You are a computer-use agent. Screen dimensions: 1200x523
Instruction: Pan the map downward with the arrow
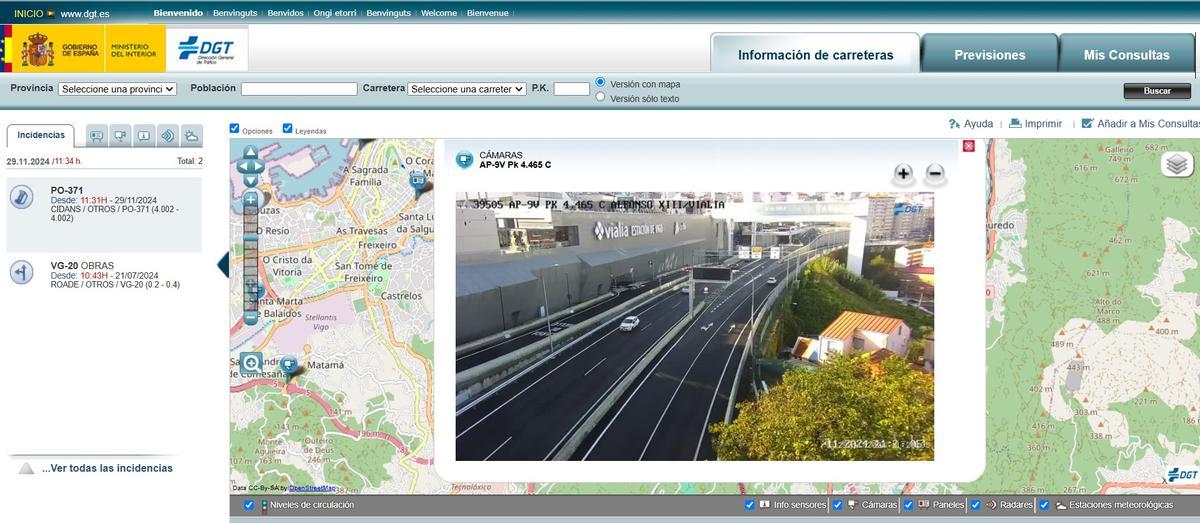(250, 181)
